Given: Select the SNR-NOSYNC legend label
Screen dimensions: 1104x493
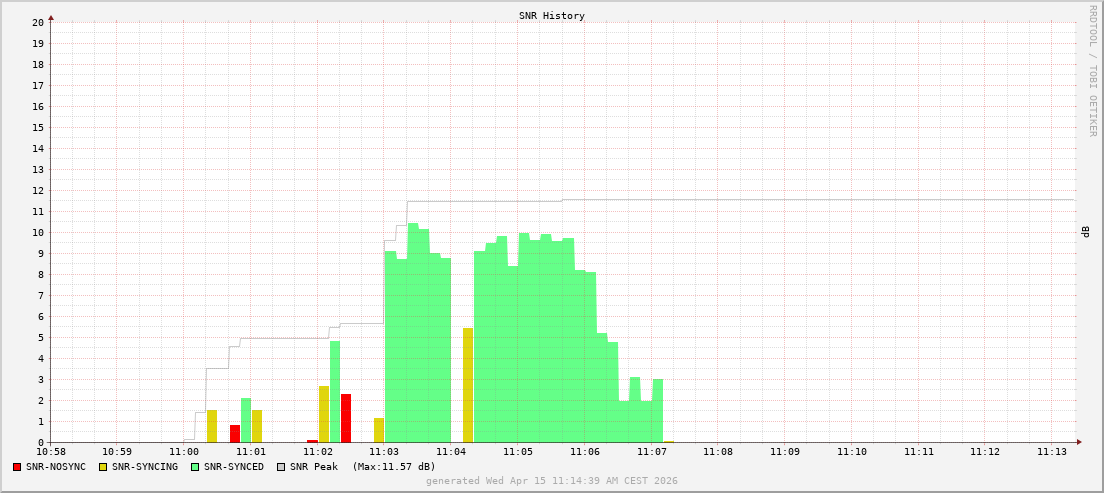Looking at the screenshot, I should click(x=56, y=467).
